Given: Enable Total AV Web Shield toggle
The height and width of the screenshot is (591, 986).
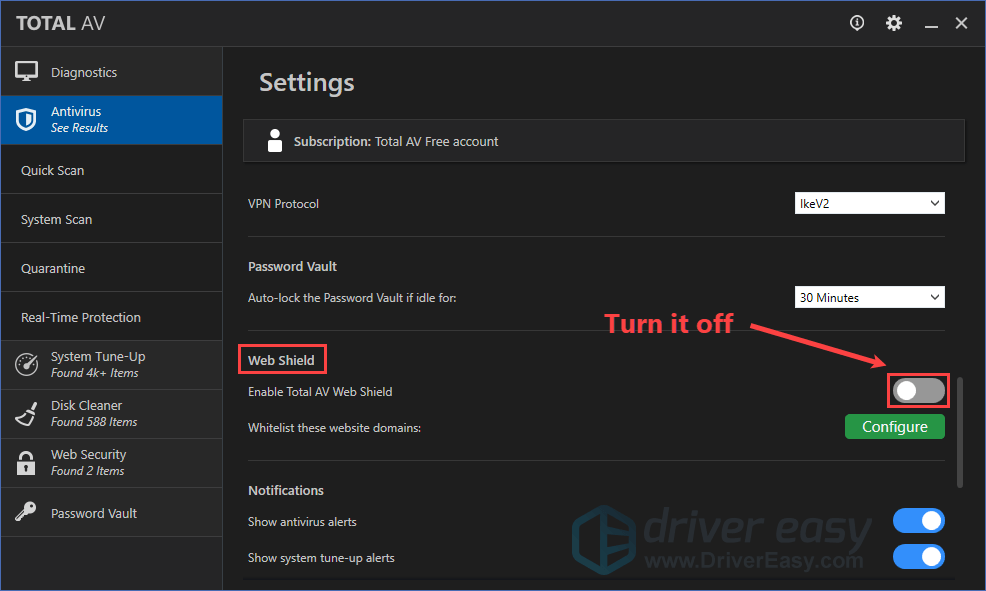Looking at the screenshot, I should [x=918, y=391].
